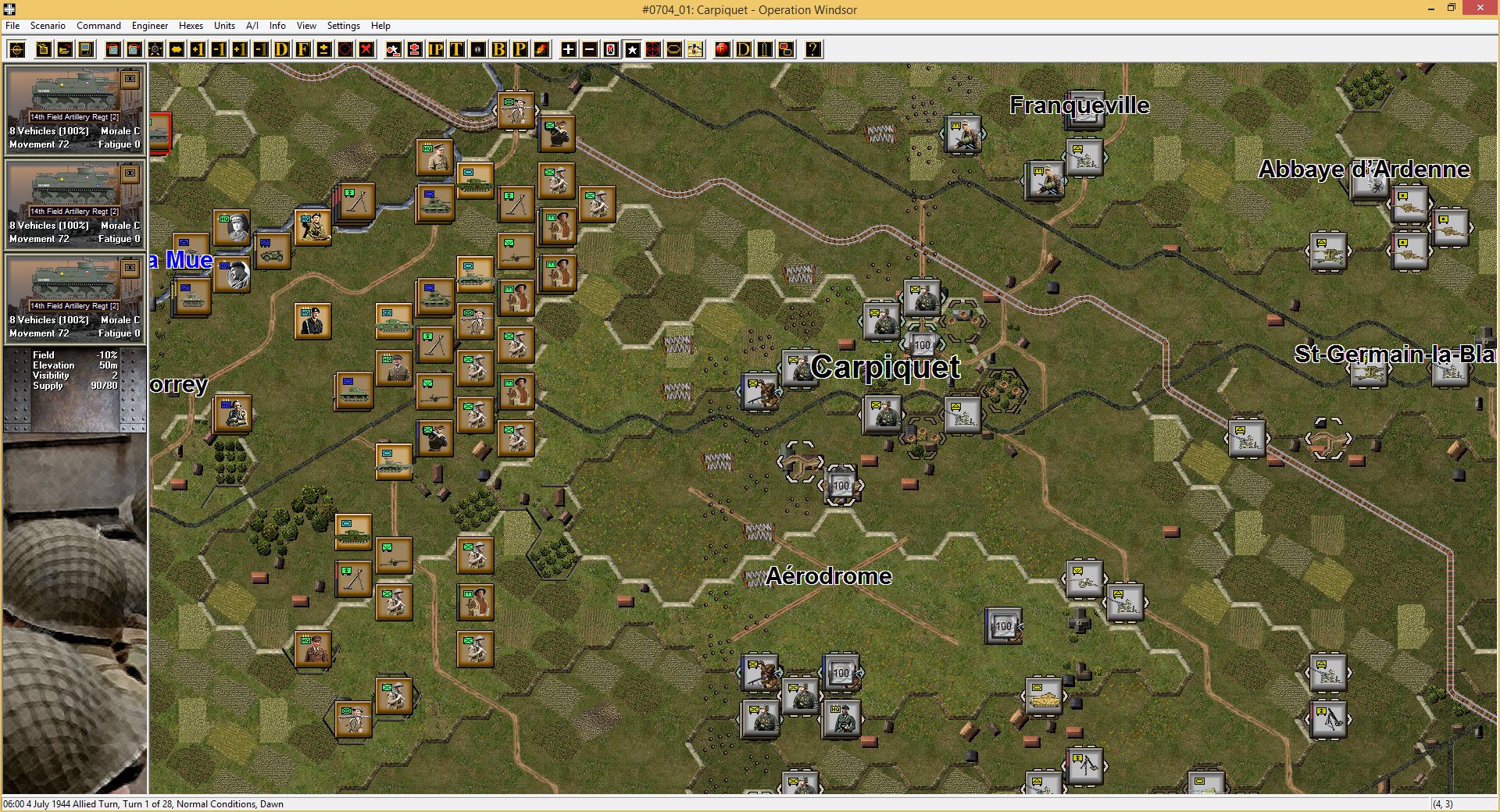Click the yellow double-arrow toolbar icon
This screenshot has width=1500, height=812.
(x=177, y=50)
